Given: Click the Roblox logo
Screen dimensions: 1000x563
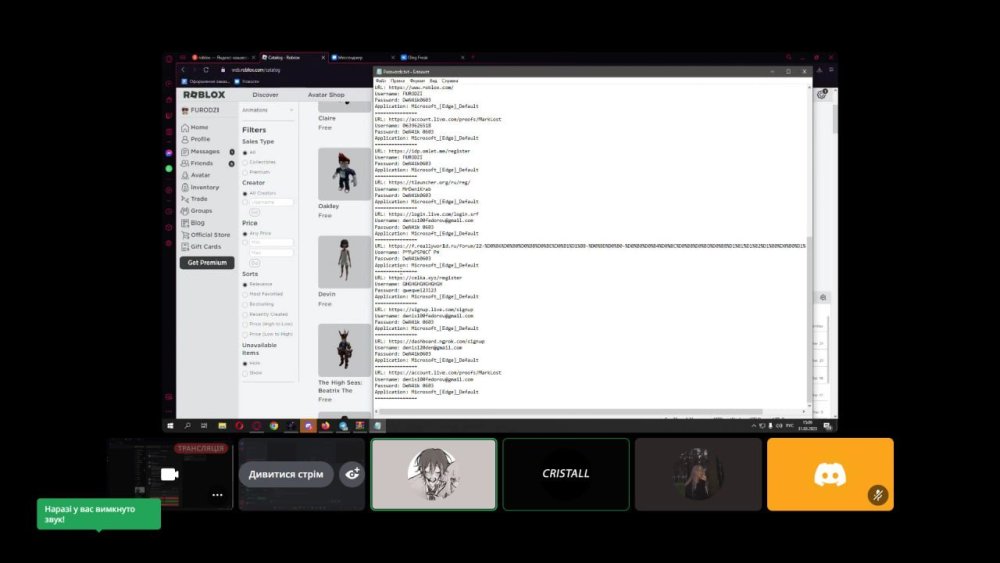Looking at the screenshot, I should point(204,94).
